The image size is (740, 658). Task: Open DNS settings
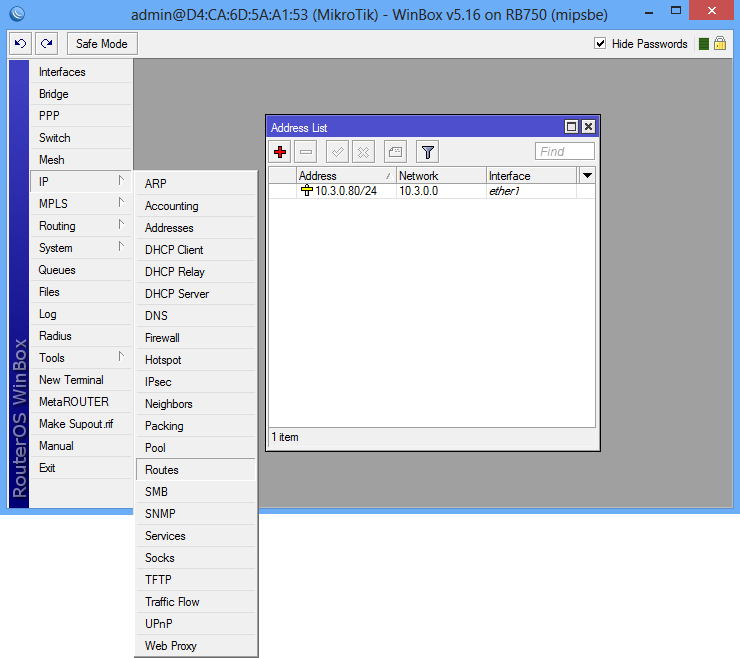pos(196,316)
